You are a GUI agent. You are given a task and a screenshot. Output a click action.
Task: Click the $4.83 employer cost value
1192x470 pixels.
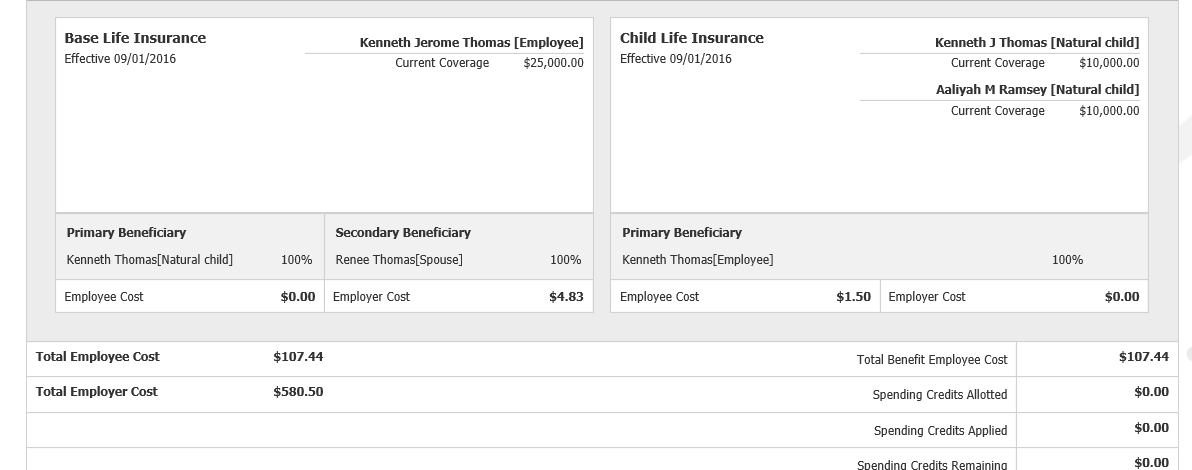click(566, 297)
